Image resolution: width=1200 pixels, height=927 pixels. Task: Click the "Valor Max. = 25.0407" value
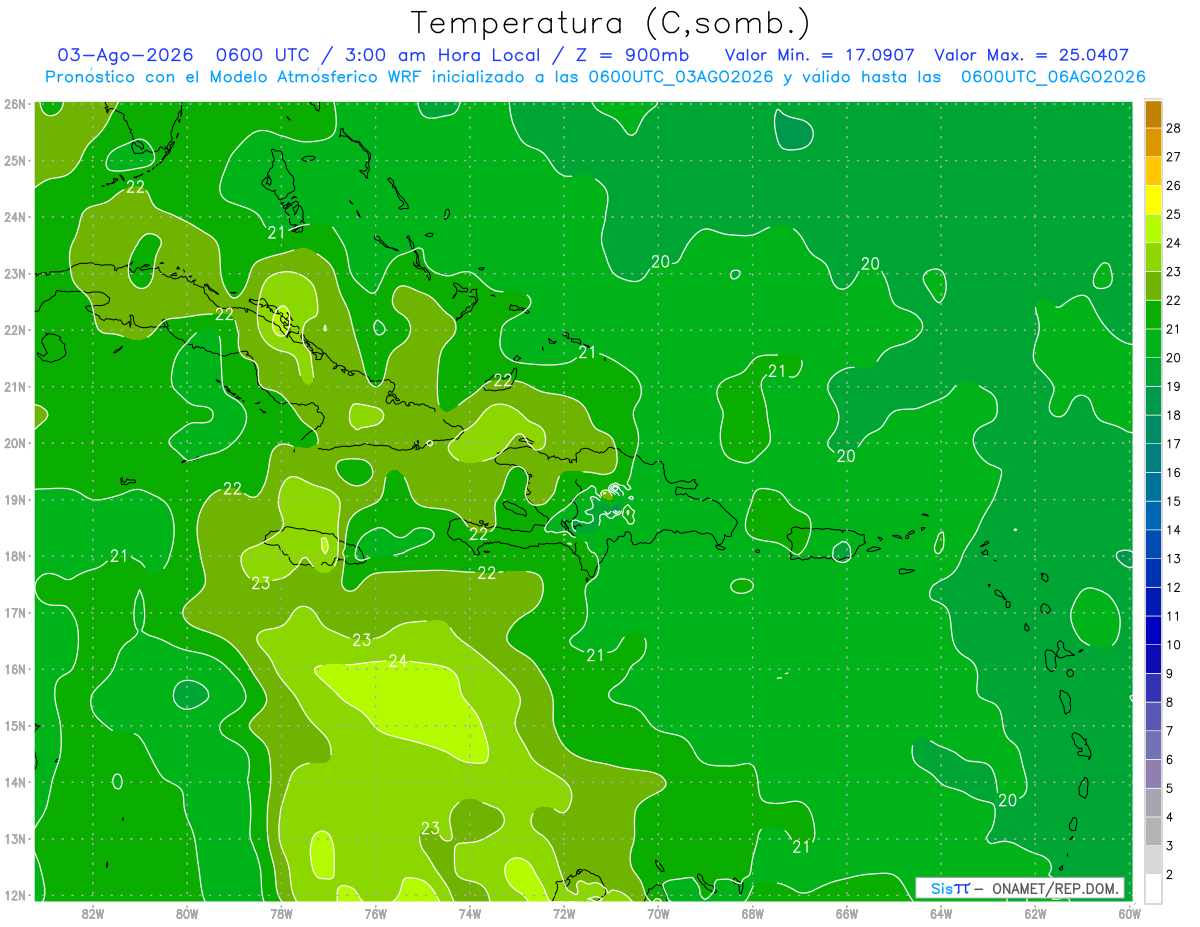pos(1031,55)
